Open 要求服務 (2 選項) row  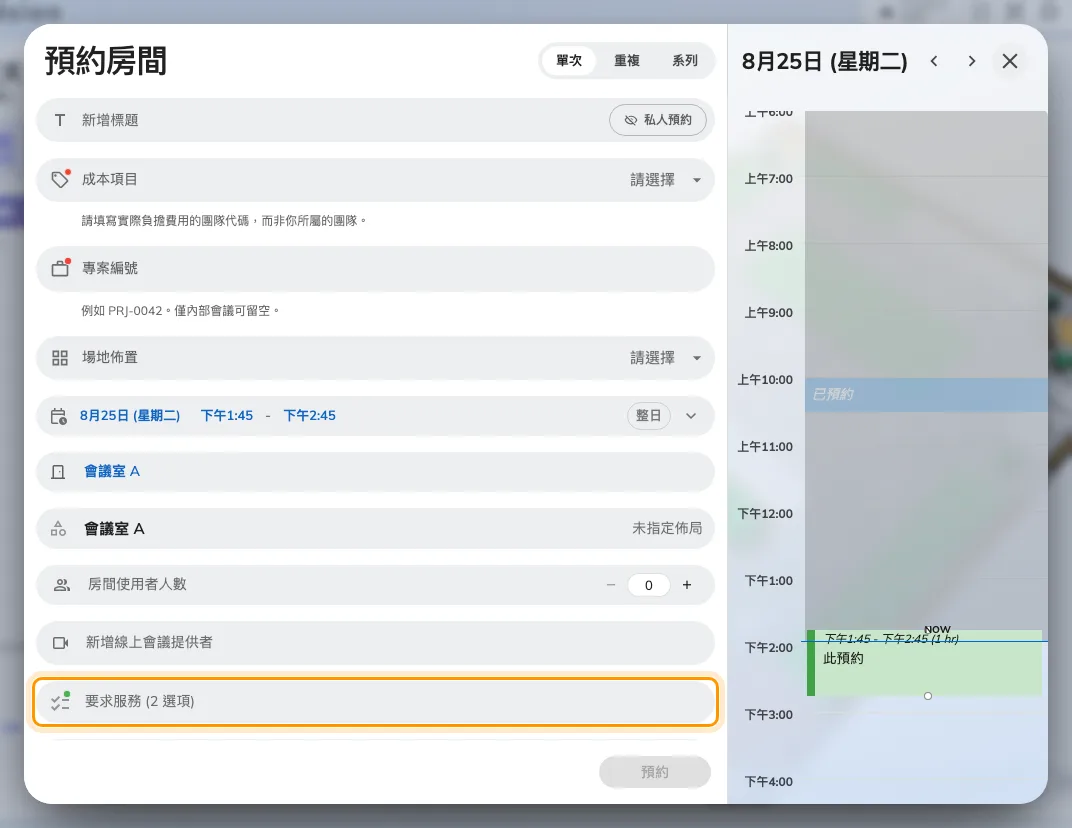[375, 702]
